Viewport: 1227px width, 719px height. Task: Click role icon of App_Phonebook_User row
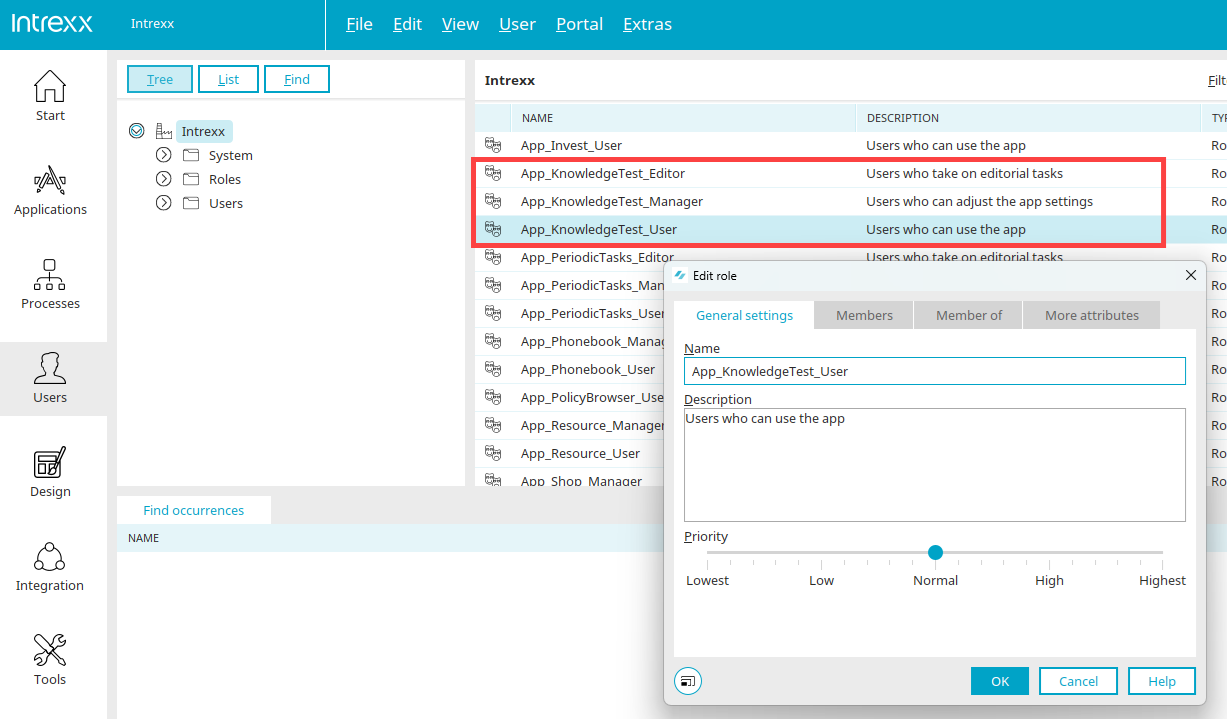(493, 369)
